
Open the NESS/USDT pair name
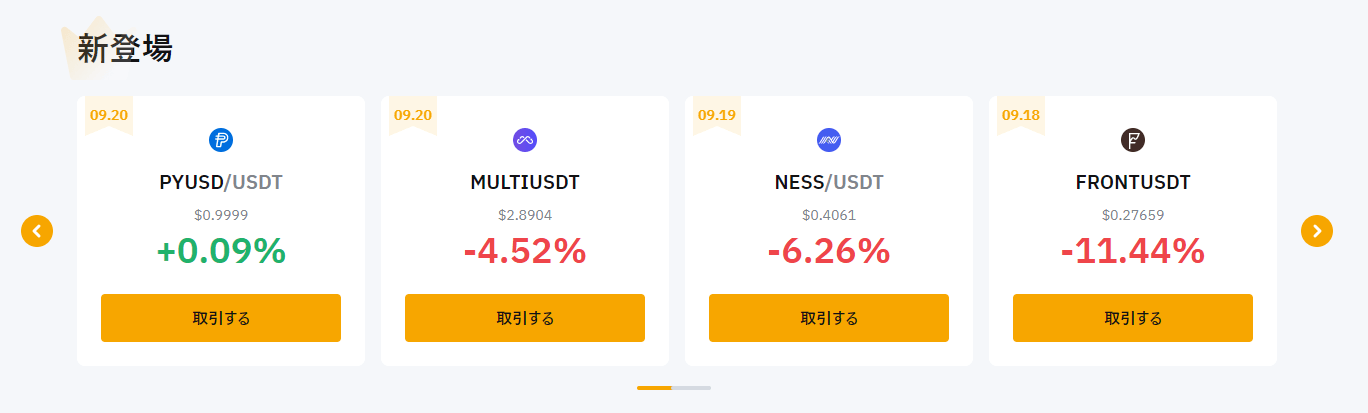pos(829,183)
